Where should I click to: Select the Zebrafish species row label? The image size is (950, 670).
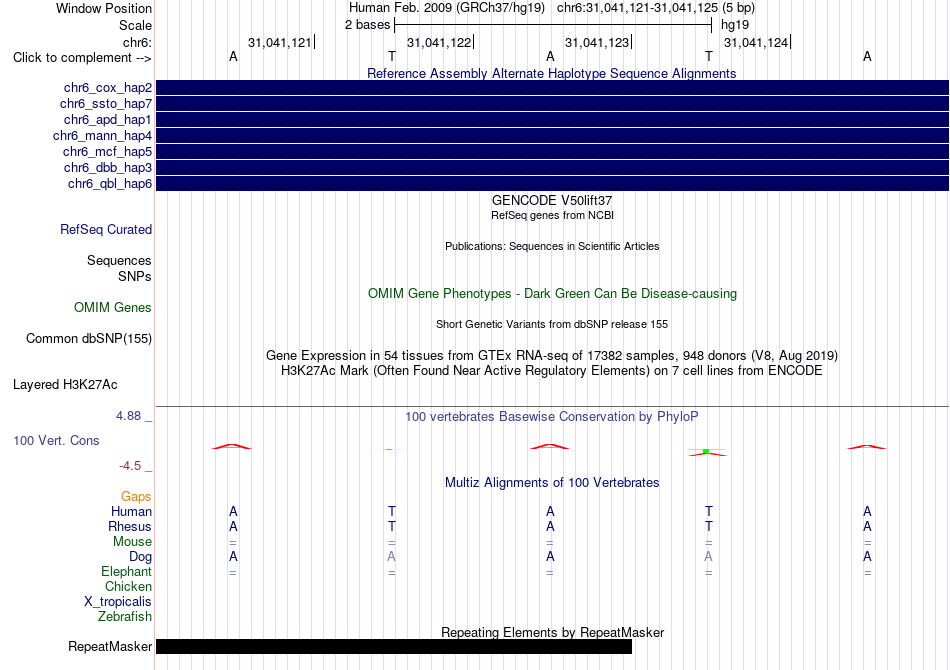tap(125, 617)
